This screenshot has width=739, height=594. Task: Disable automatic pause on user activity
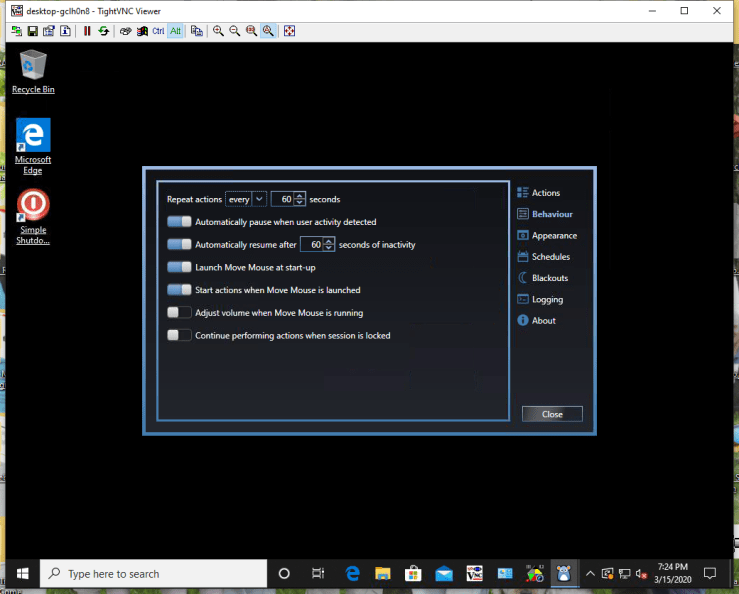tap(179, 222)
